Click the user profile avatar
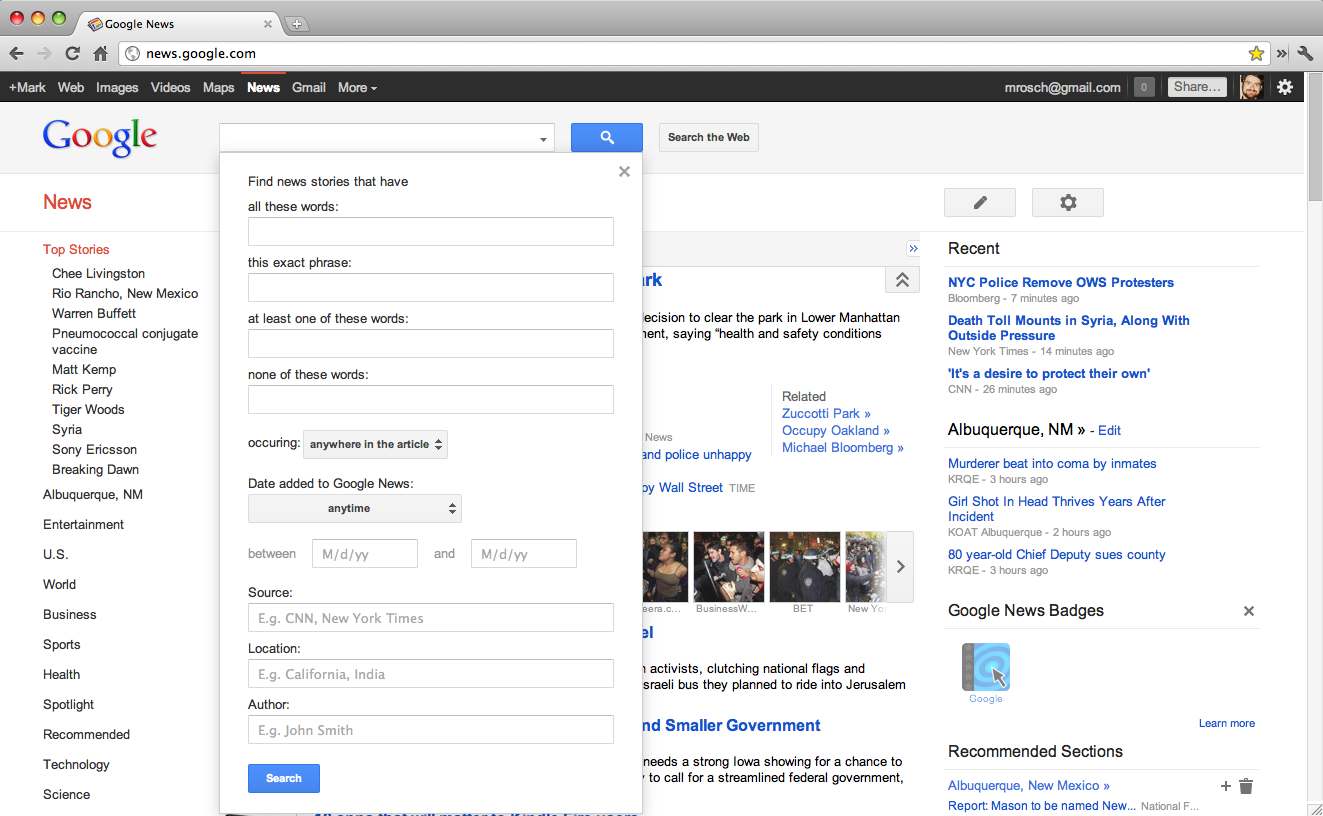1323x816 pixels. pos(1251,87)
